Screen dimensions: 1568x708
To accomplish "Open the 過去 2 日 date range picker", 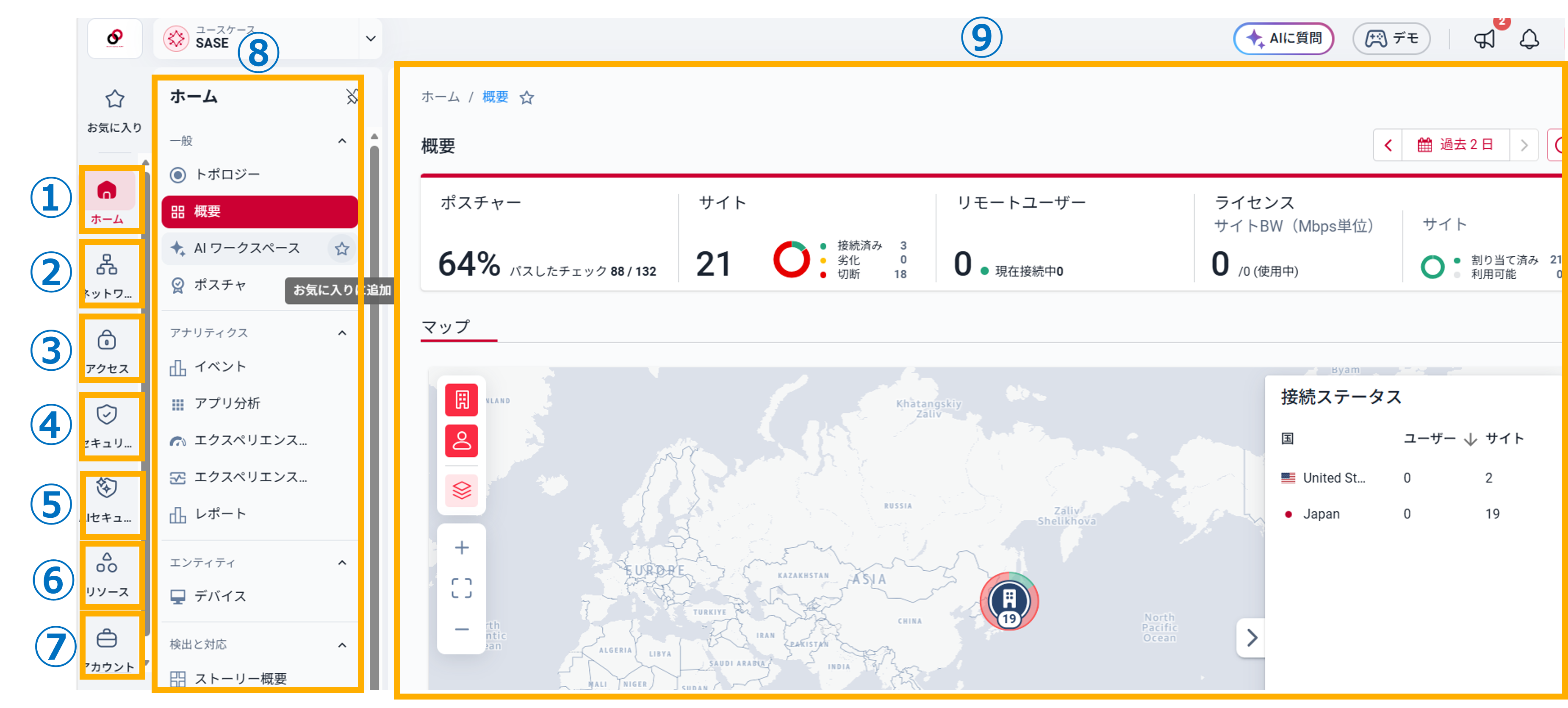I will pos(1455,145).
